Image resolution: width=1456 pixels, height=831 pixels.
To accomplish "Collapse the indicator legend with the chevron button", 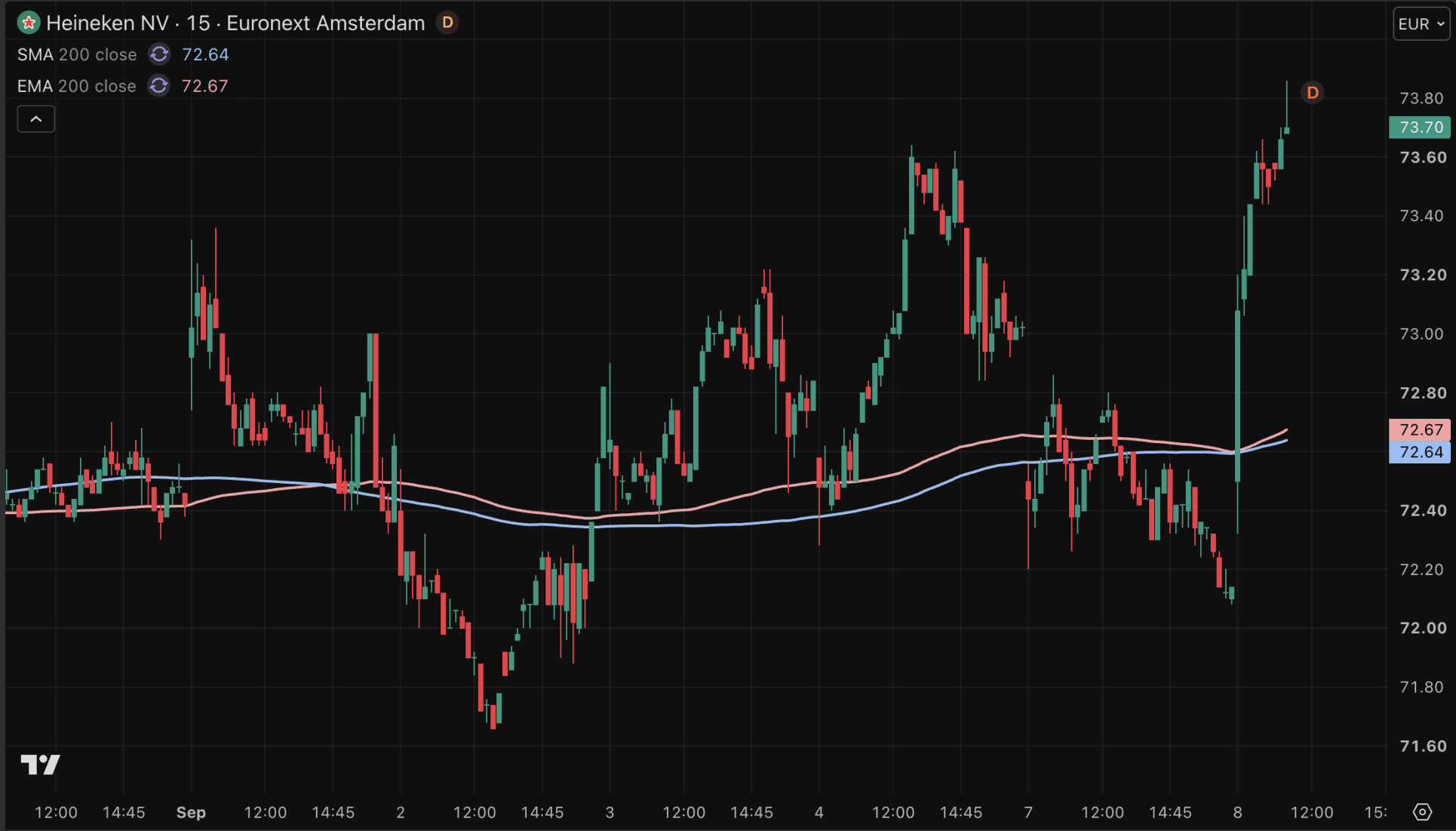I will [36, 119].
